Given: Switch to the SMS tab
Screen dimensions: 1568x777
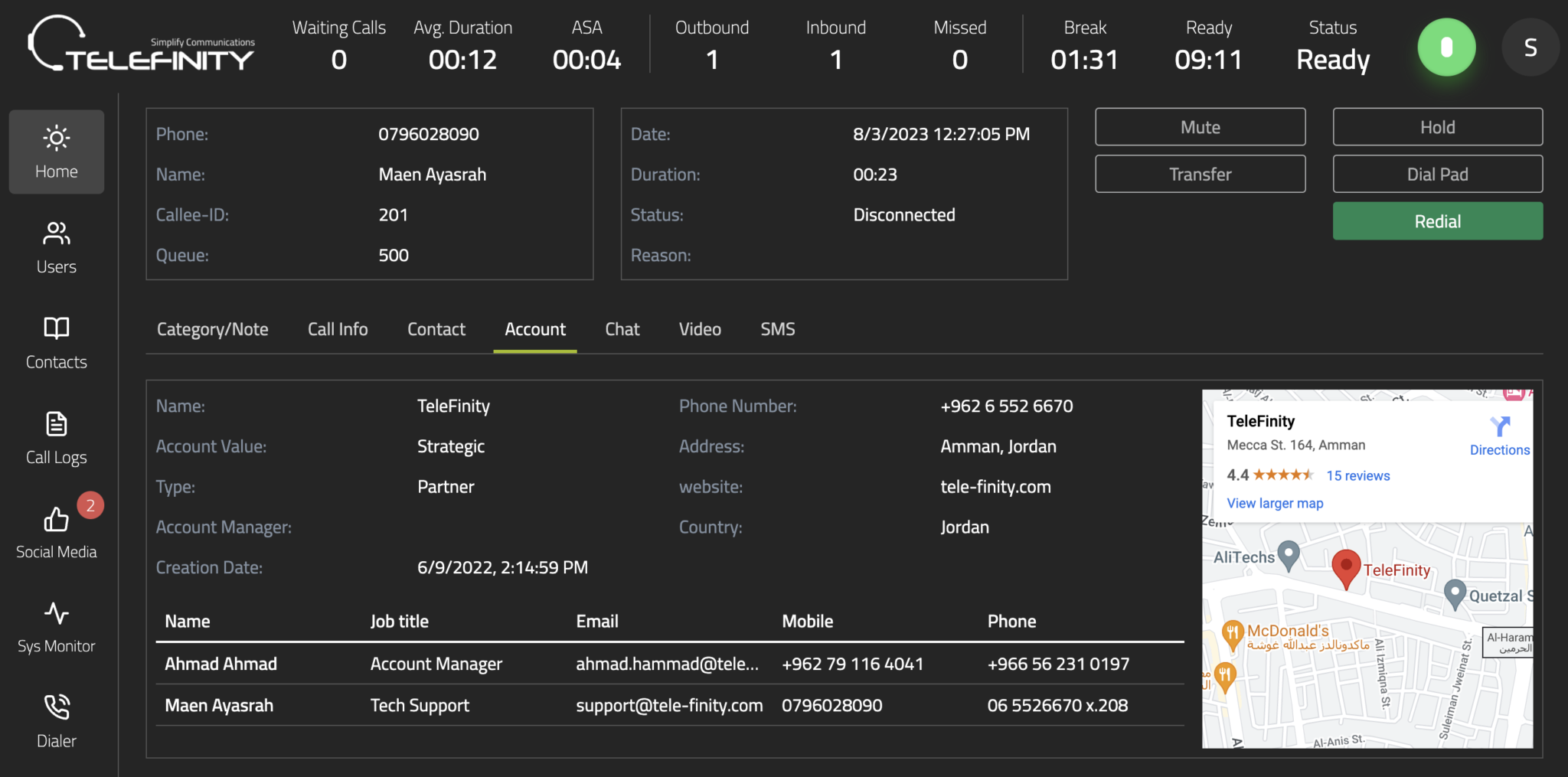Looking at the screenshot, I should [x=778, y=329].
